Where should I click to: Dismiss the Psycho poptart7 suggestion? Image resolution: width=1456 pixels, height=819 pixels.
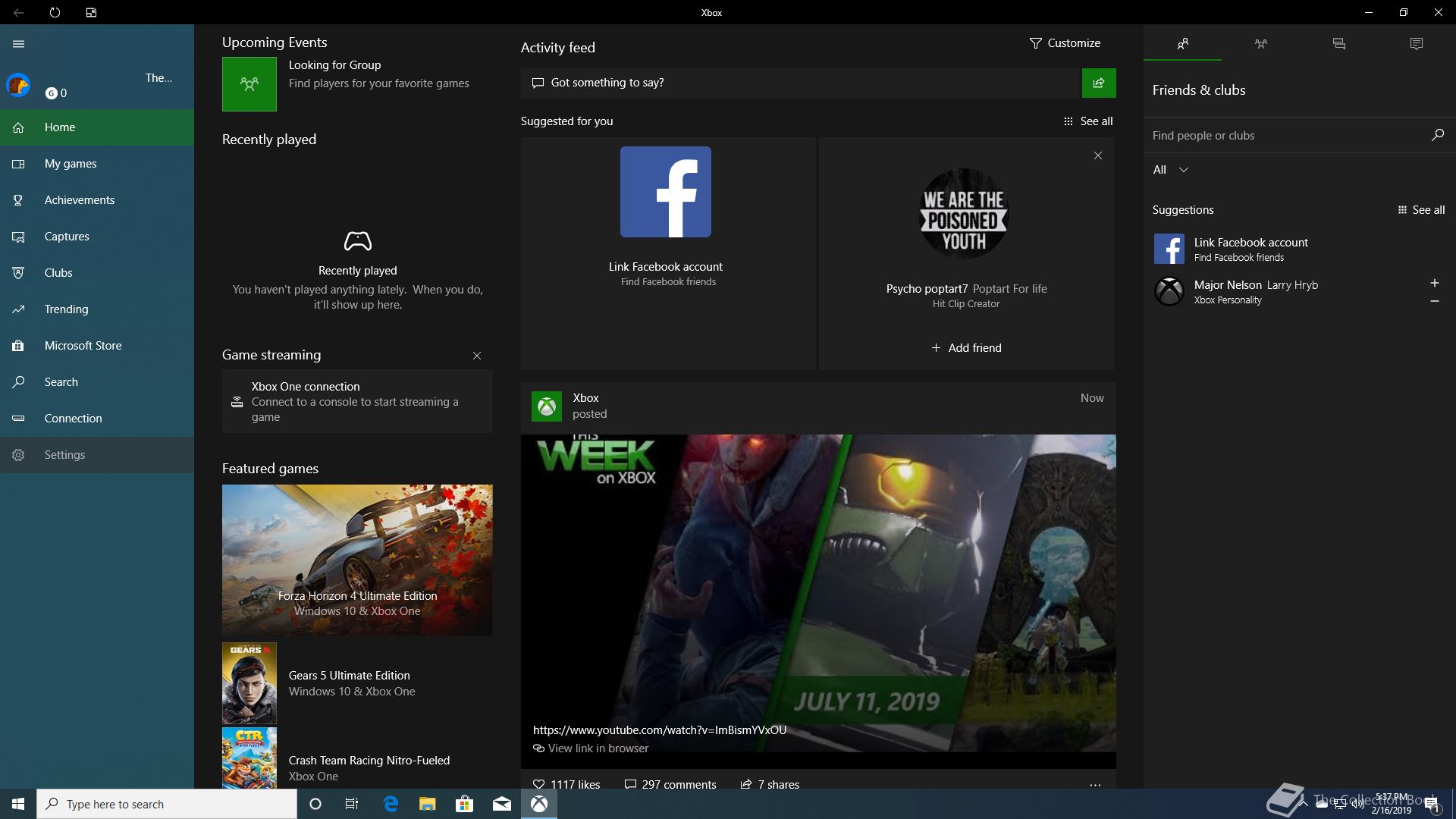[x=1098, y=155]
